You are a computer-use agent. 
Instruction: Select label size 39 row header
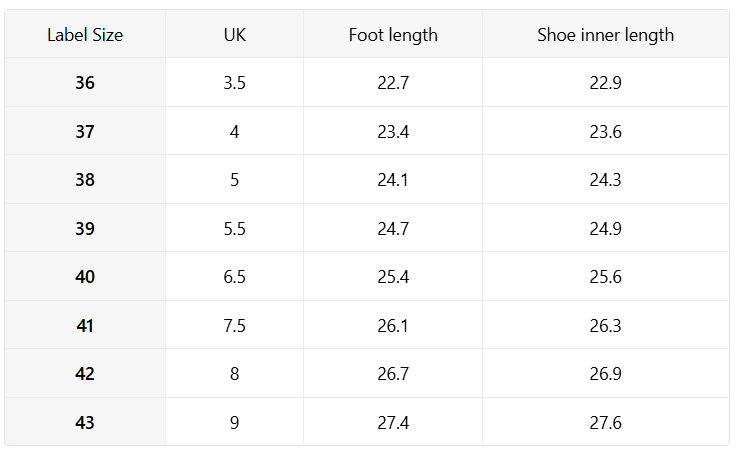tap(85, 228)
